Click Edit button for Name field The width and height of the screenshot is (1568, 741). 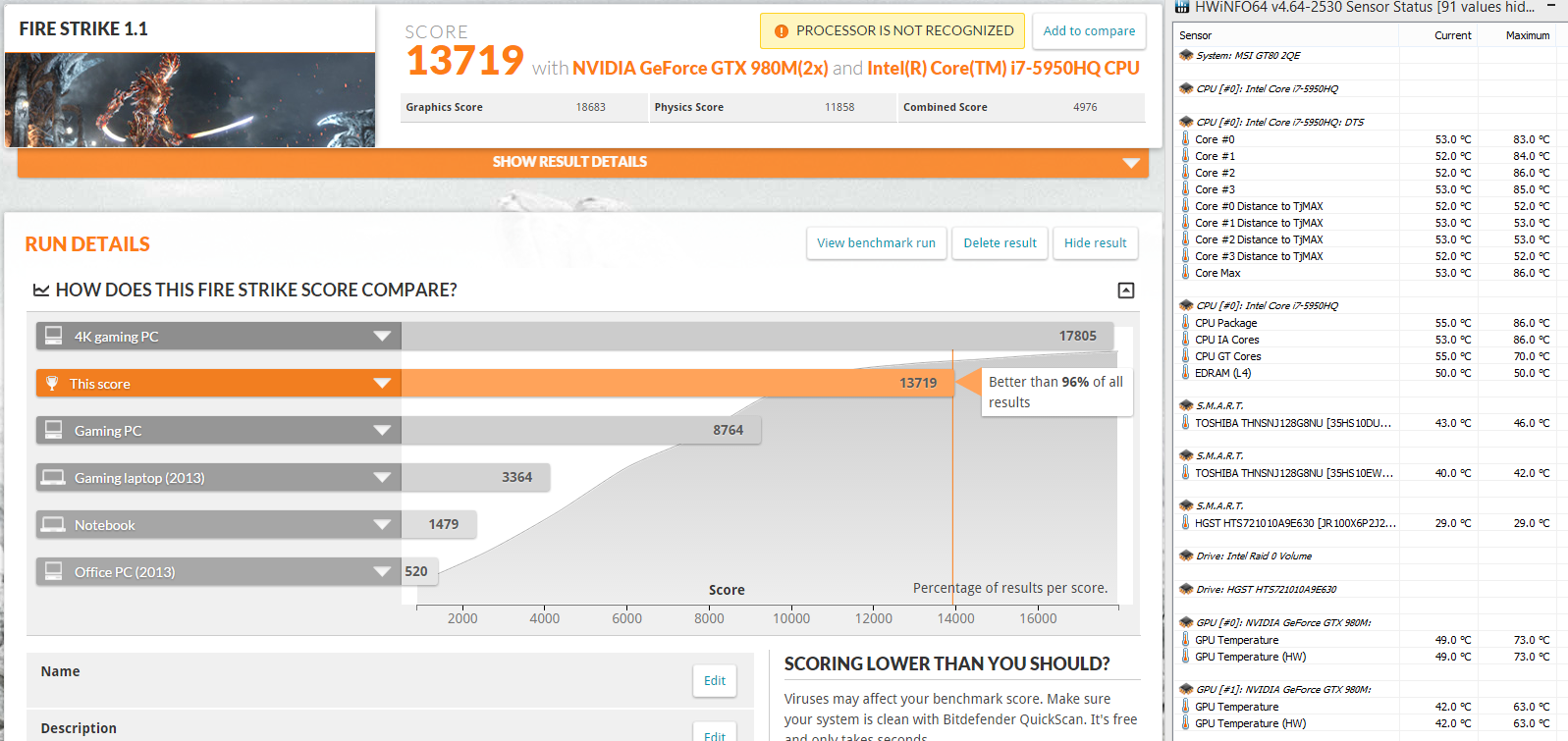715,681
